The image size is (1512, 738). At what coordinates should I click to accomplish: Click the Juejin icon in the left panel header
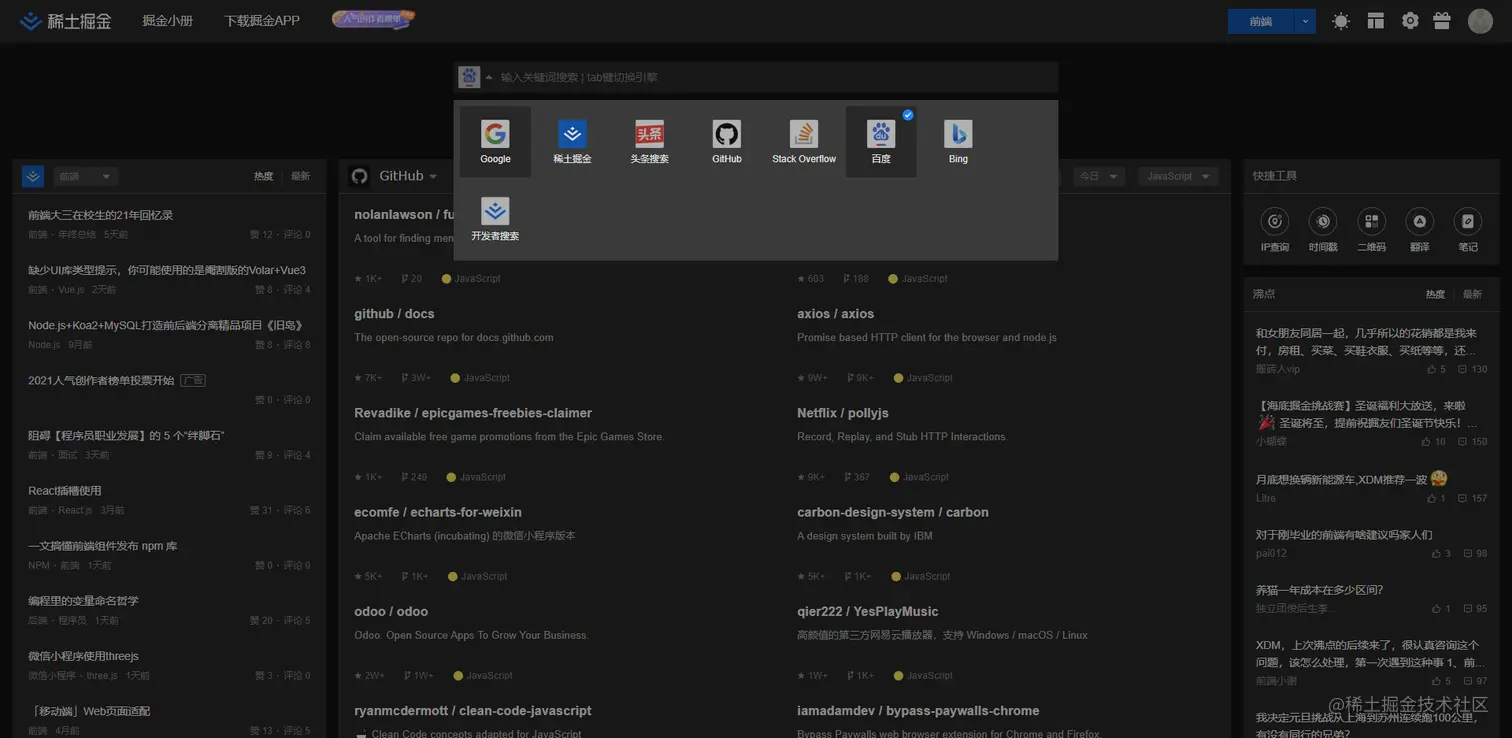coord(33,176)
